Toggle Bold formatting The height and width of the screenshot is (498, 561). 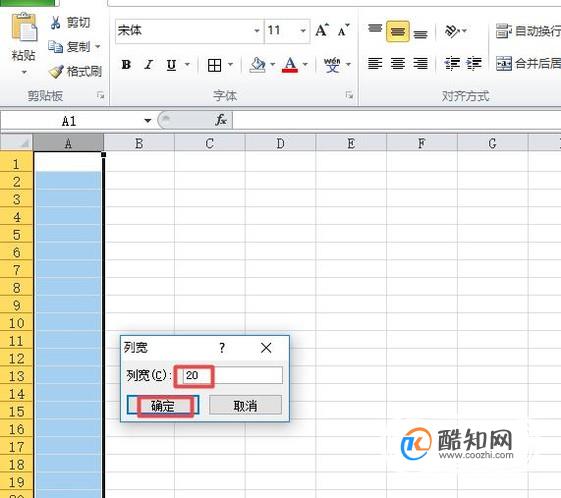pyautogui.click(x=126, y=65)
